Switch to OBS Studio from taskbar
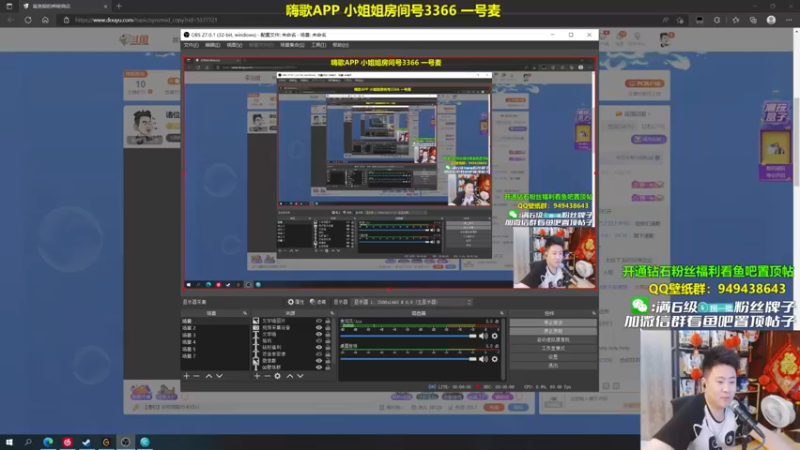 point(126,442)
